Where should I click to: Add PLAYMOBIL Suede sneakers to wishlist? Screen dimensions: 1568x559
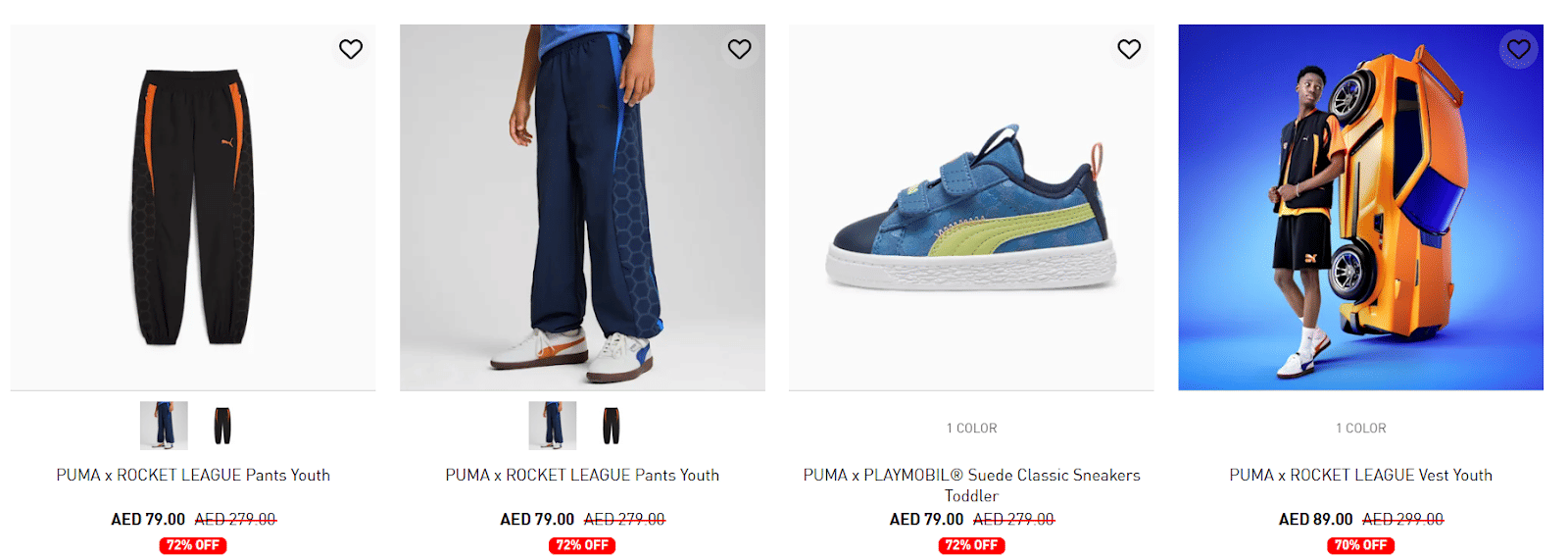coord(1129,49)
